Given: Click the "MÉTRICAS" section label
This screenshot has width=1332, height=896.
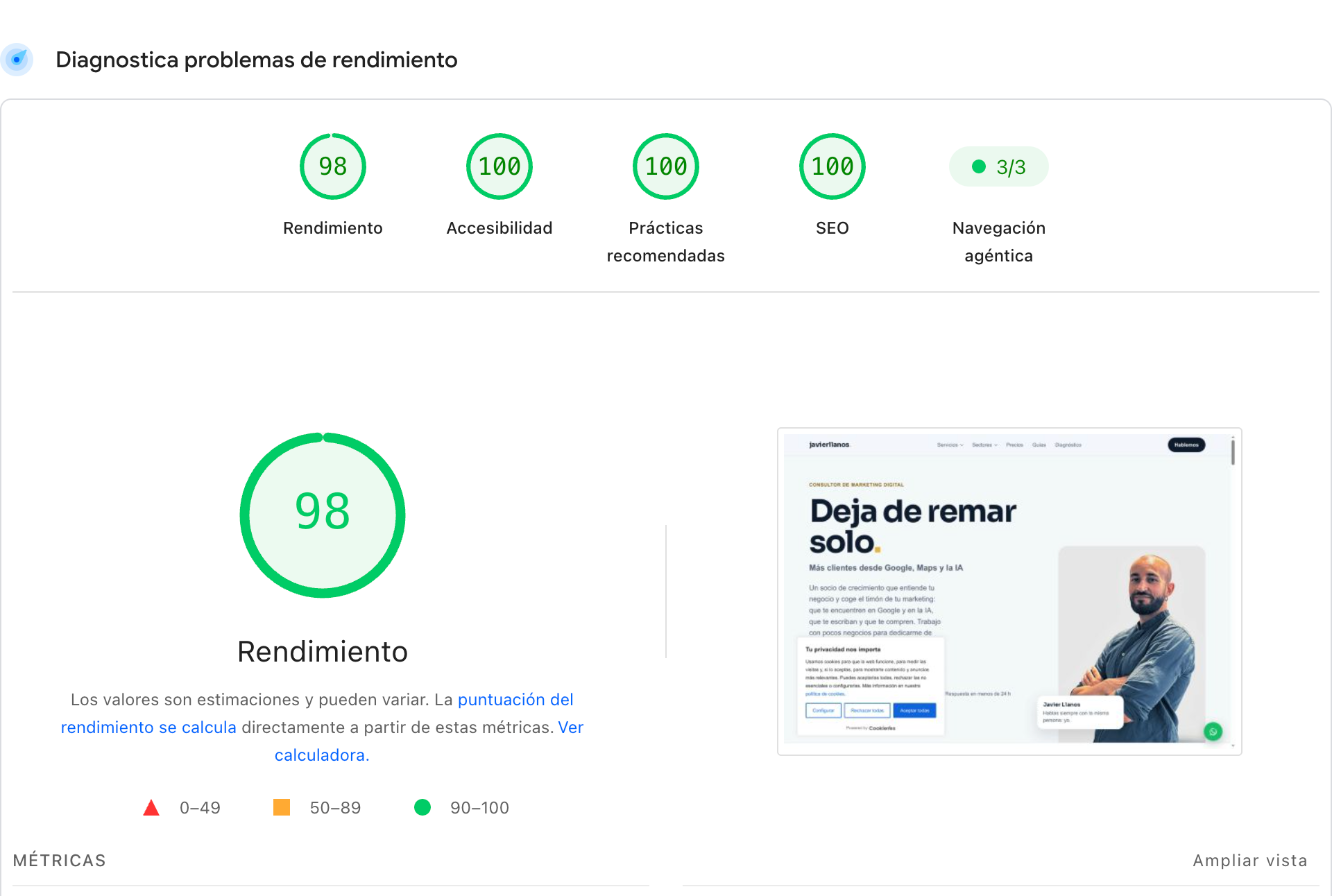Looking at the screenshot, I should point(59,860).
